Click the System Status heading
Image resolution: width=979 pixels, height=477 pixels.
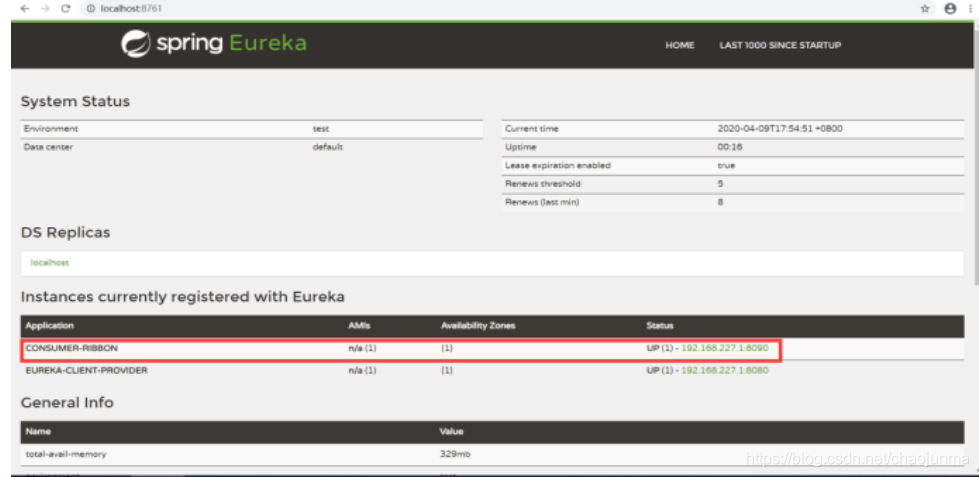[76, 102]
